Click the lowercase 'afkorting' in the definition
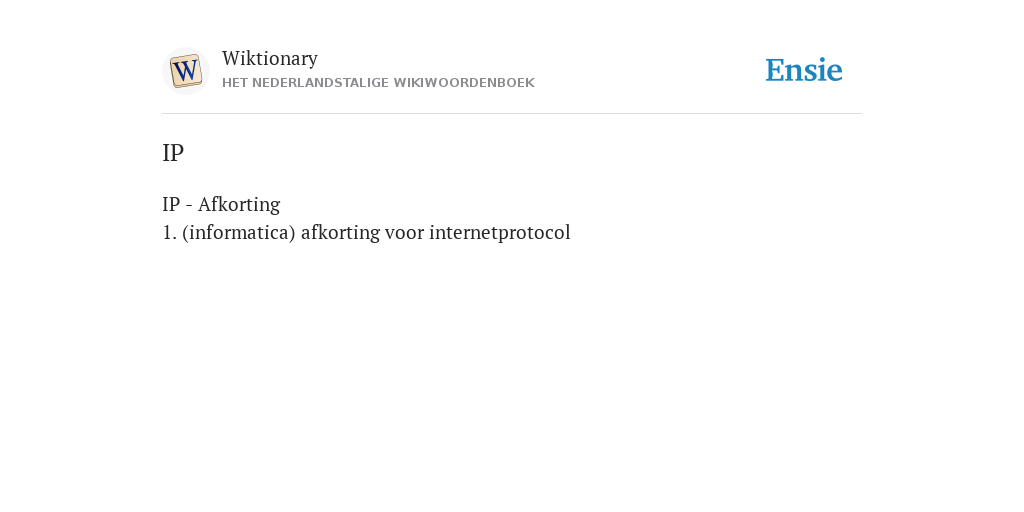Screen dimensions: 1024x512 click(x=340, y=232)
